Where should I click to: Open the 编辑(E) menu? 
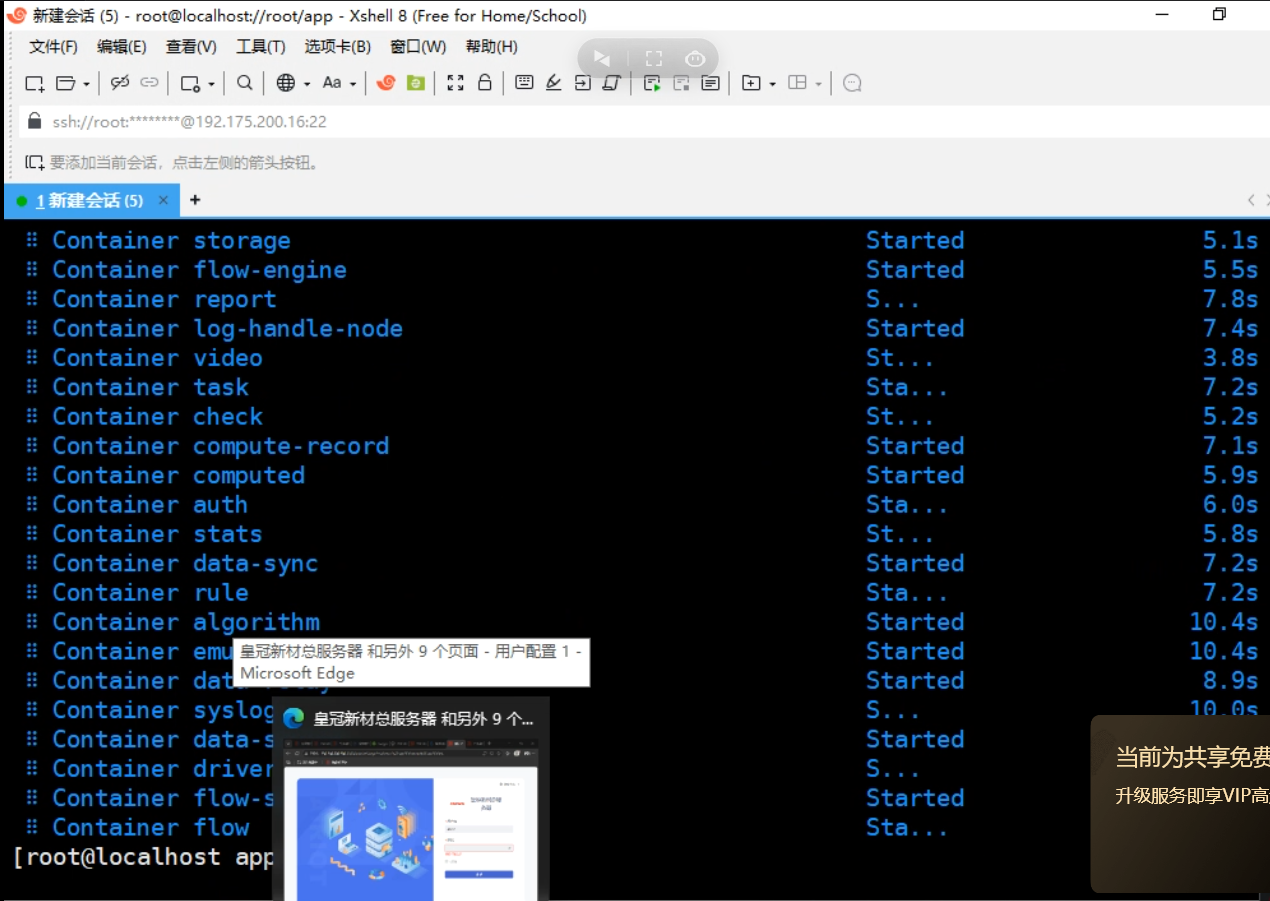122,47
